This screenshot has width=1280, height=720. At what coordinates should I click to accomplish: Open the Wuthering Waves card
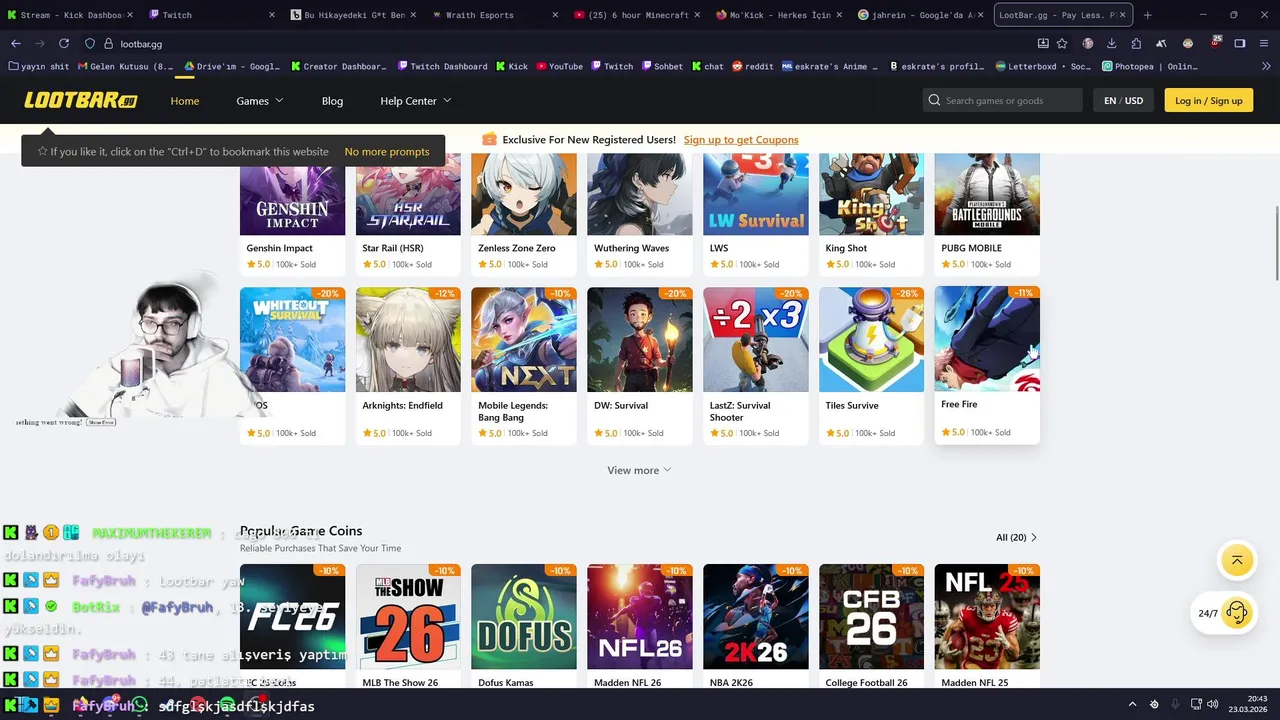point(640,215)
